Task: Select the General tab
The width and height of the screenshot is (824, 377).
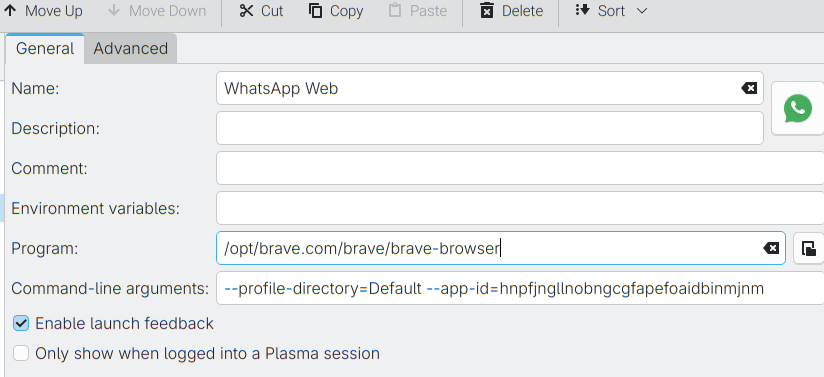Action: [45, 48]
